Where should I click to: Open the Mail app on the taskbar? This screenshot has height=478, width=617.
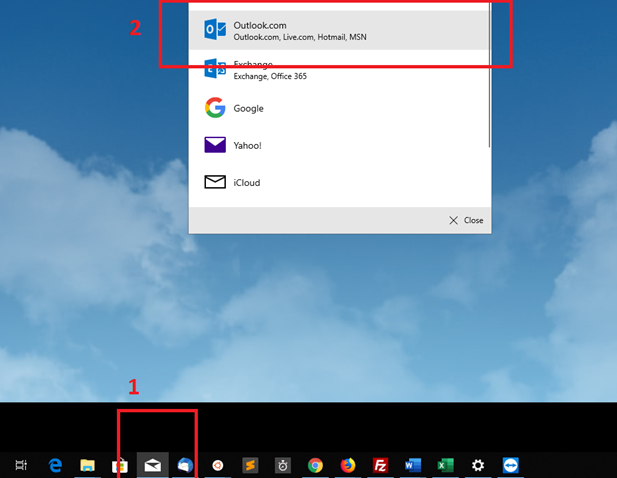point(153,465)
